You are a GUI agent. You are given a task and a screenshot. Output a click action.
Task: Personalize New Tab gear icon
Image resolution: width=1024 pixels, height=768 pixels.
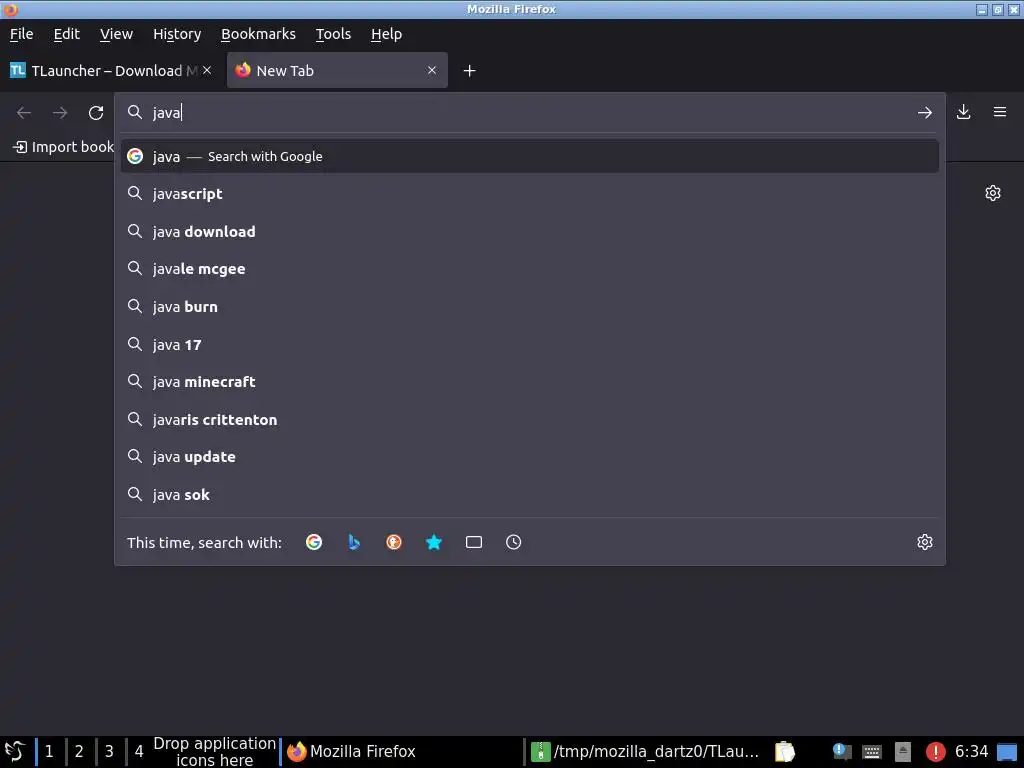[993, 193]
